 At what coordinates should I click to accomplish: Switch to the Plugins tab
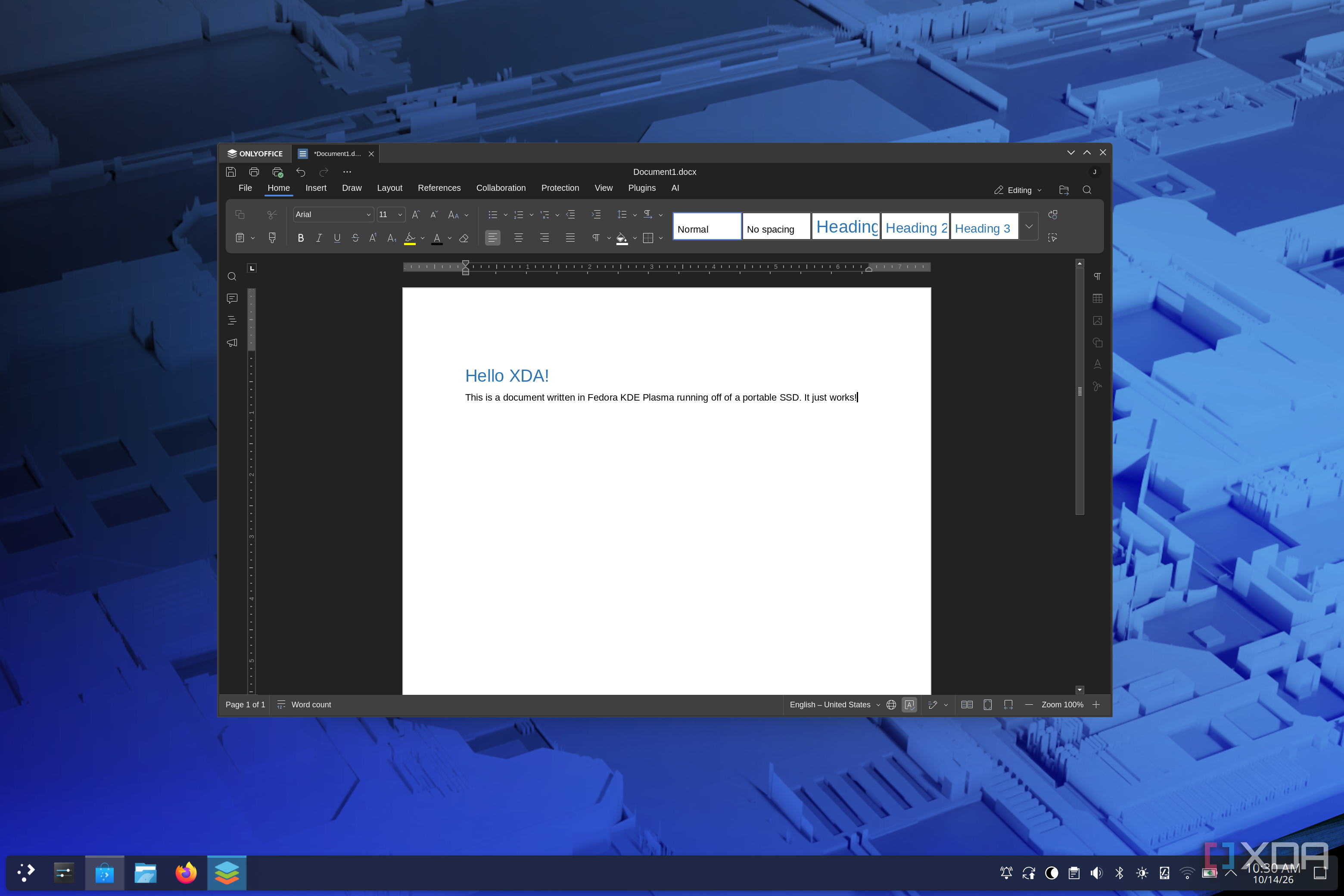point(642,188)
